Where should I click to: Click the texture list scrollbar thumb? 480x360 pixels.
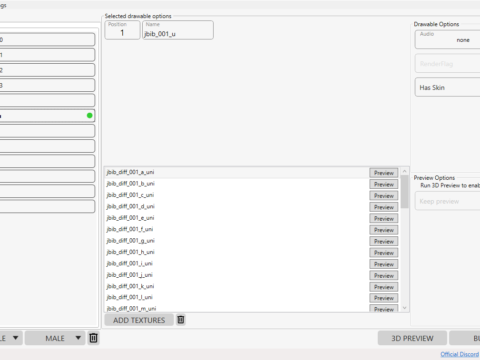pyautogui.click(x=405, y=192)
